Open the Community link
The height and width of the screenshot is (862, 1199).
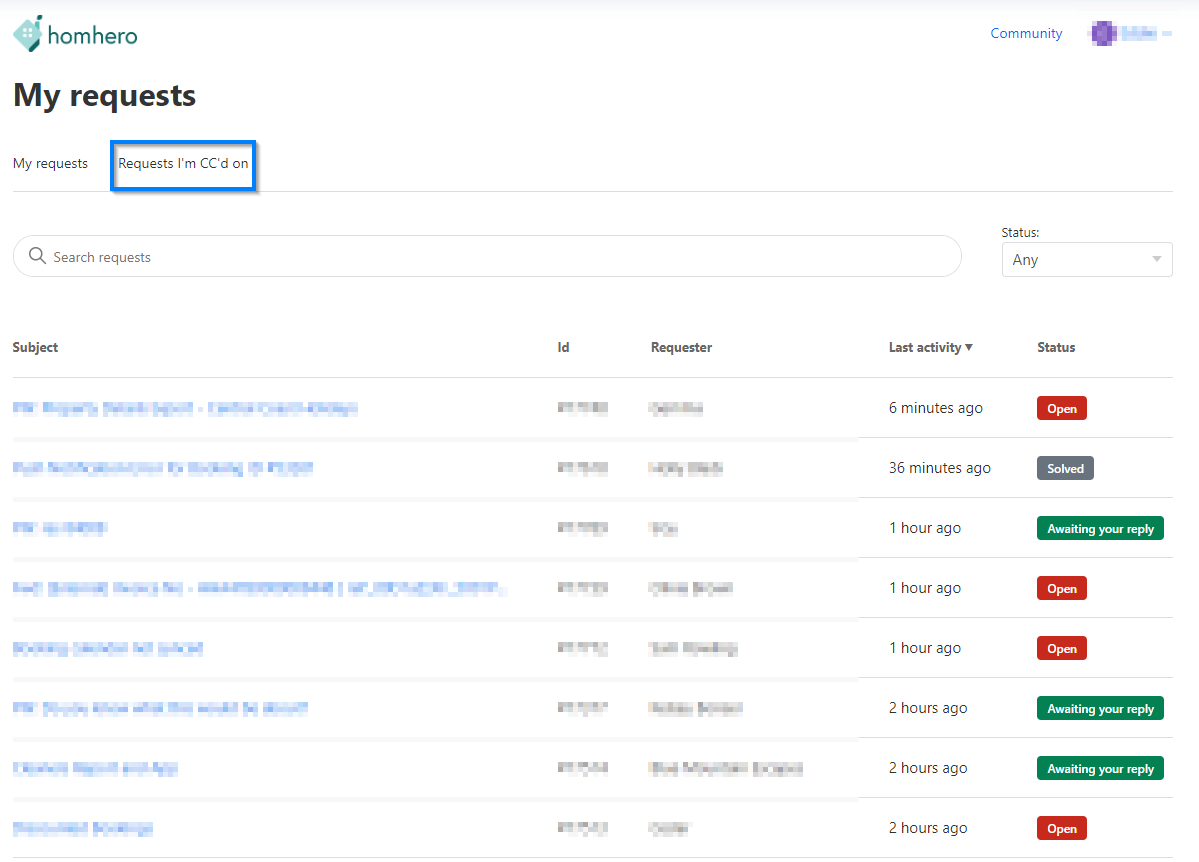(x=1026, y=34)
